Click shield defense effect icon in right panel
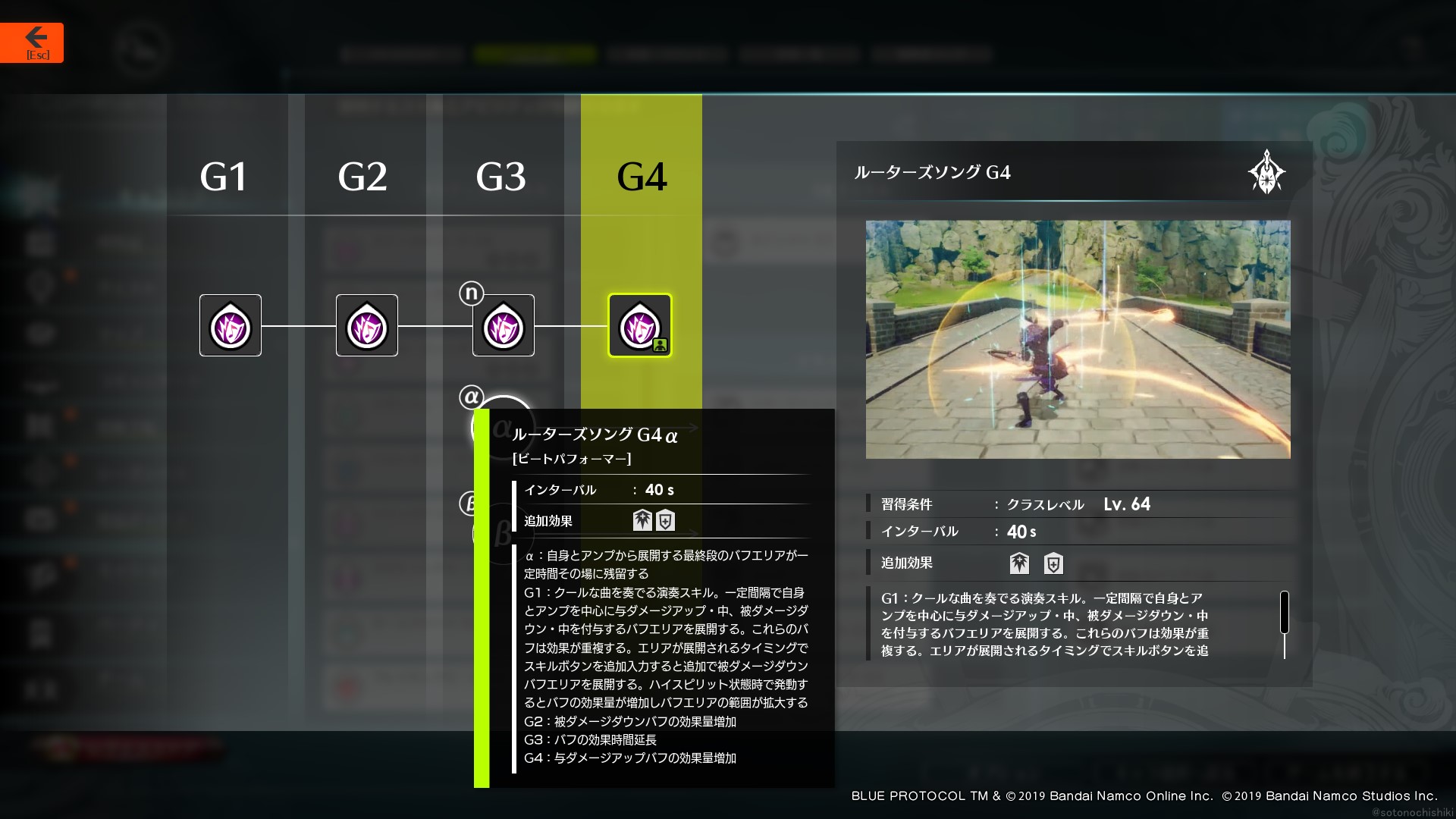This screenshot has height=819, width=1456. click(x=1053, y=563)
